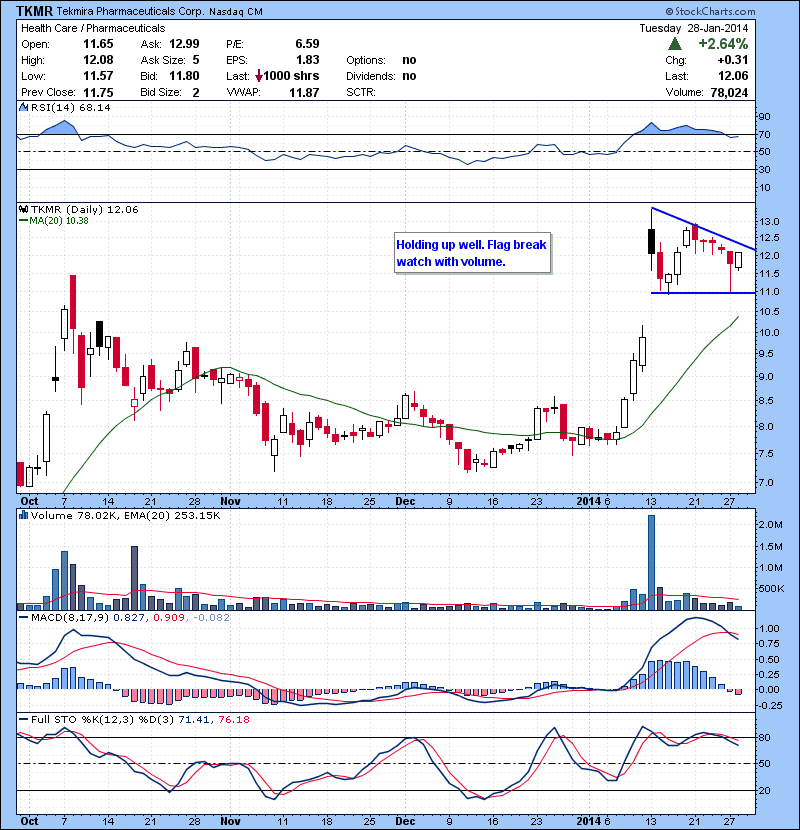Click the 500K volume axis label

pos(770,589)
